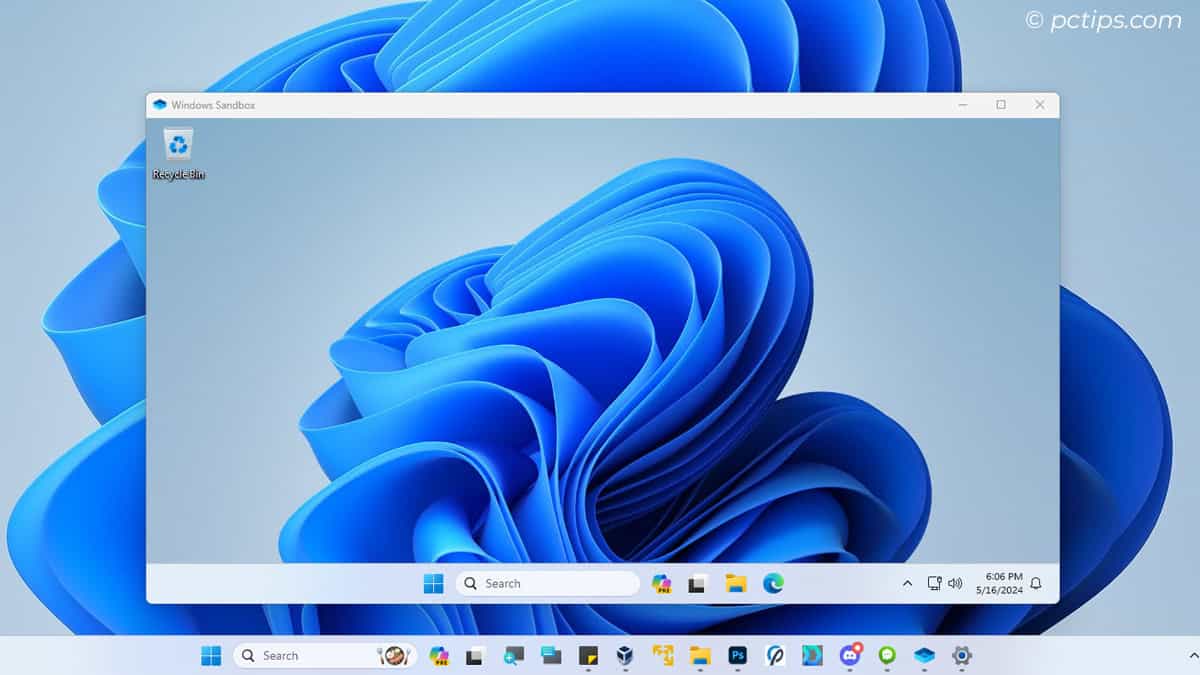
Task: Open VirtualBox from the host taskbar
Action: click(x=625, y=656)
